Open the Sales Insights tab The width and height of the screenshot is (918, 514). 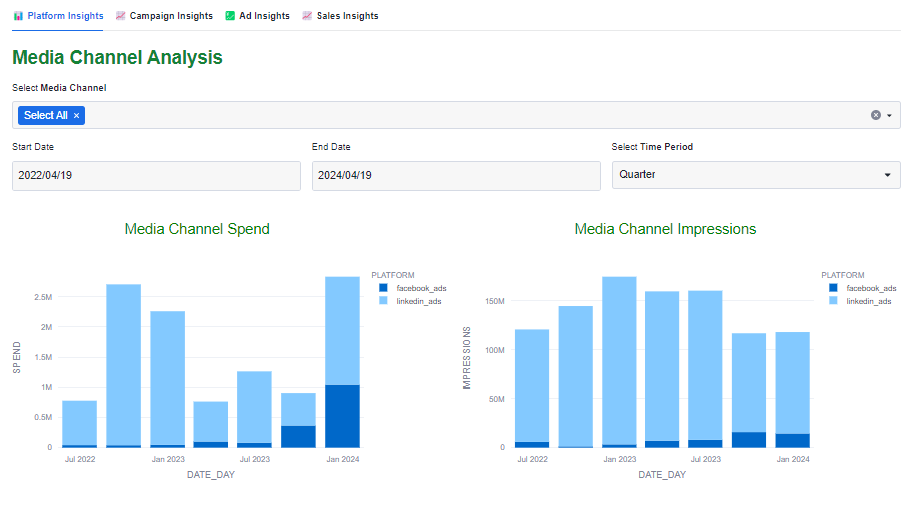coord(347,16)
